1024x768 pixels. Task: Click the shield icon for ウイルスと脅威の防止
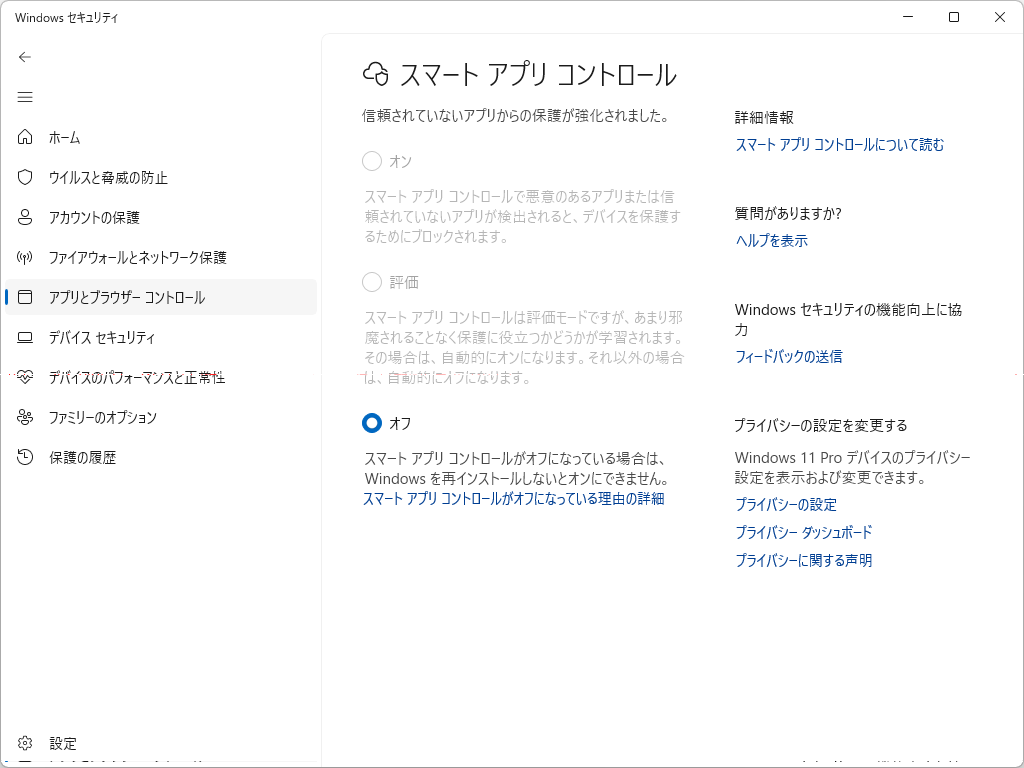(25, 177)
